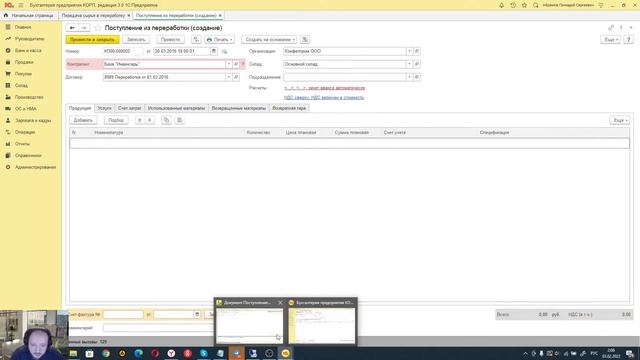
Task: Show Дт/Кт postings icon in form toolbar
Action: (x=196, y=40)
